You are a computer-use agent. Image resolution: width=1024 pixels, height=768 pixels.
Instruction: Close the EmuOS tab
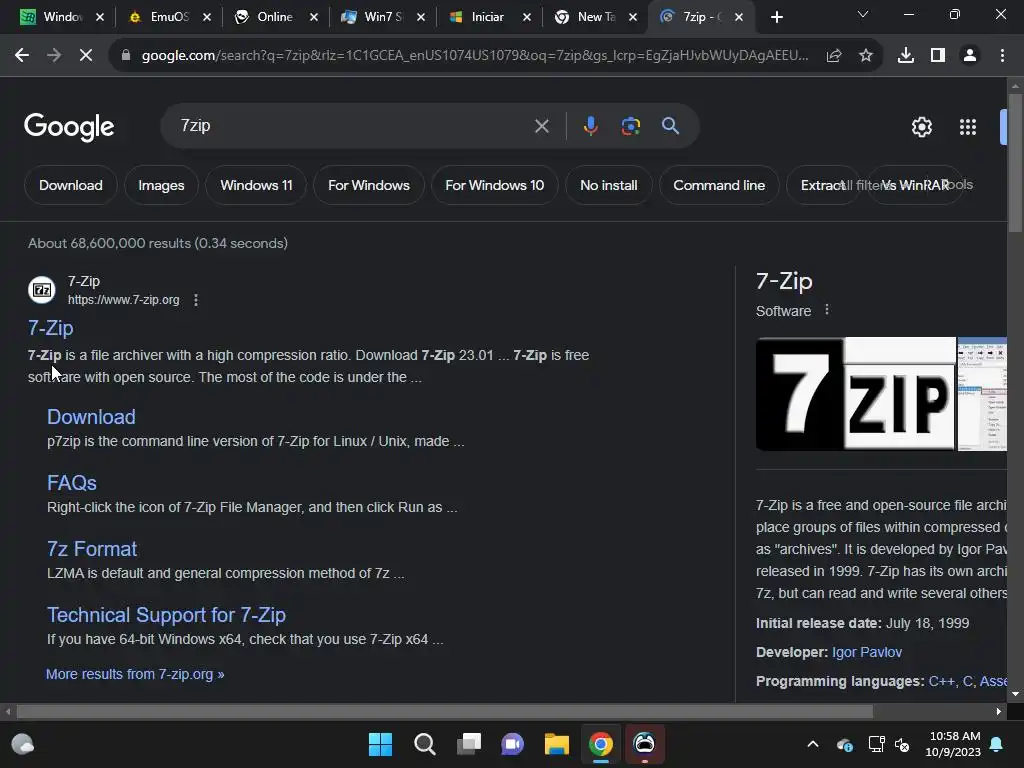[x=207, y=18]
